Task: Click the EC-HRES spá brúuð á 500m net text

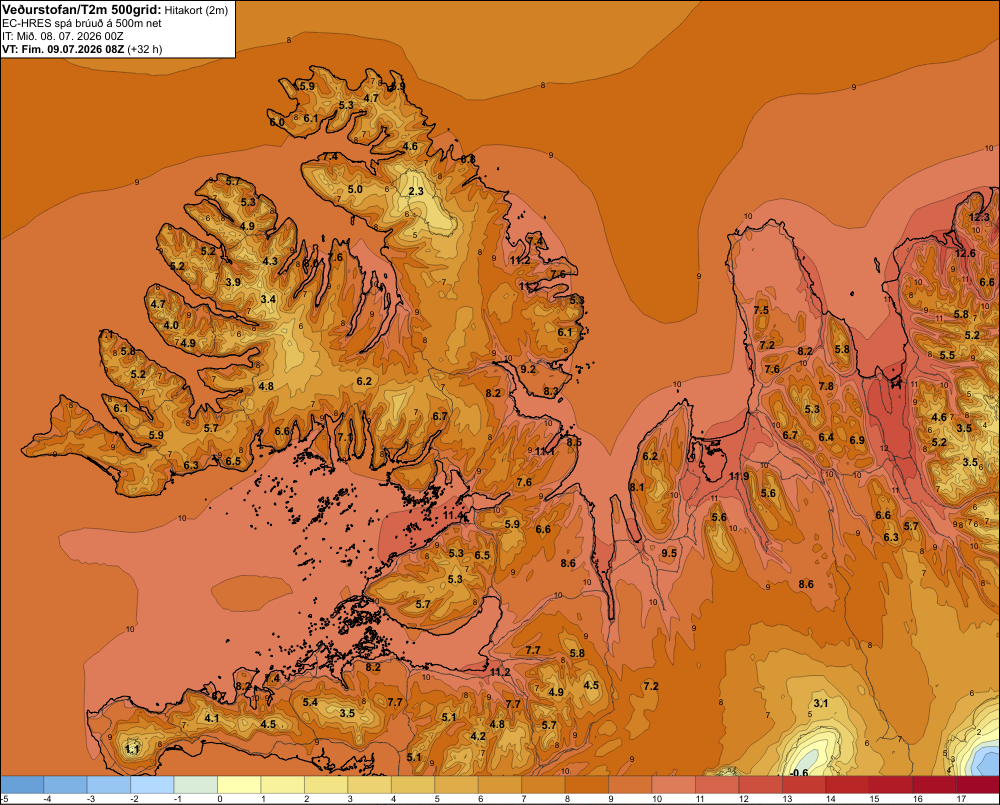Action: tap(82, 24)
